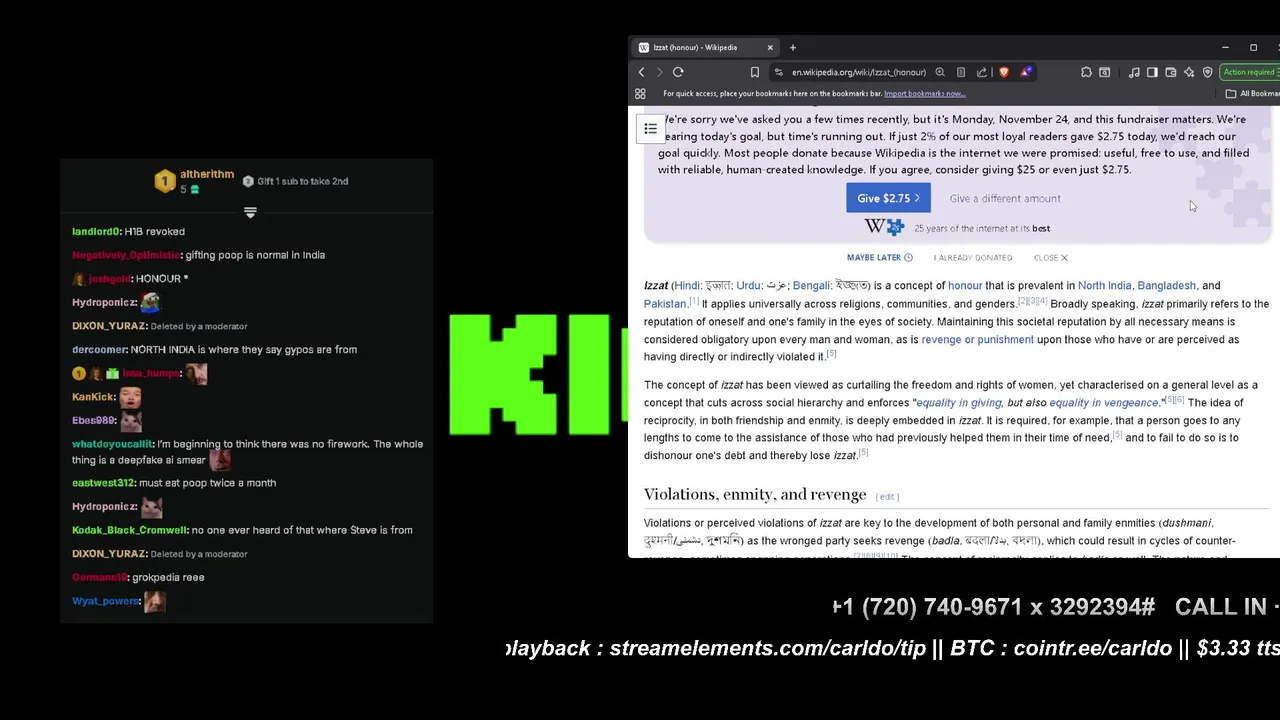Open the Urdu language link
Image resolution: width=1280 pixels, height=720 pixels.
click(x=748, y=286)
